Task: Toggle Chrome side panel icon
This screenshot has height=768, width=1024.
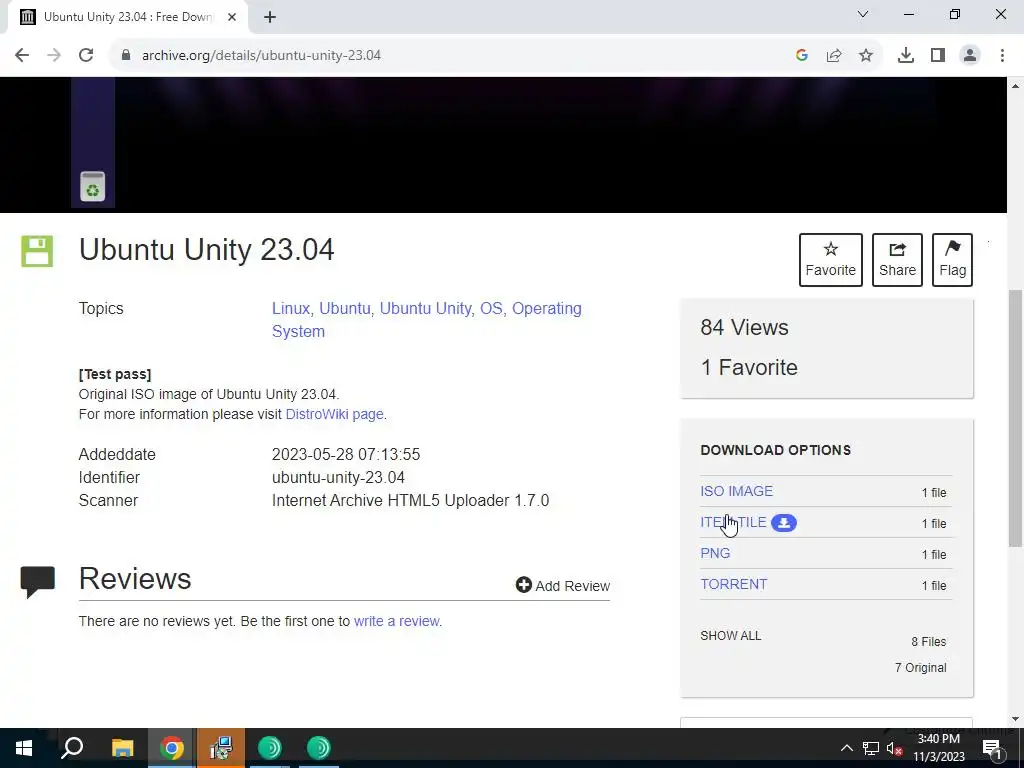Action: click(x=938, y=56)
